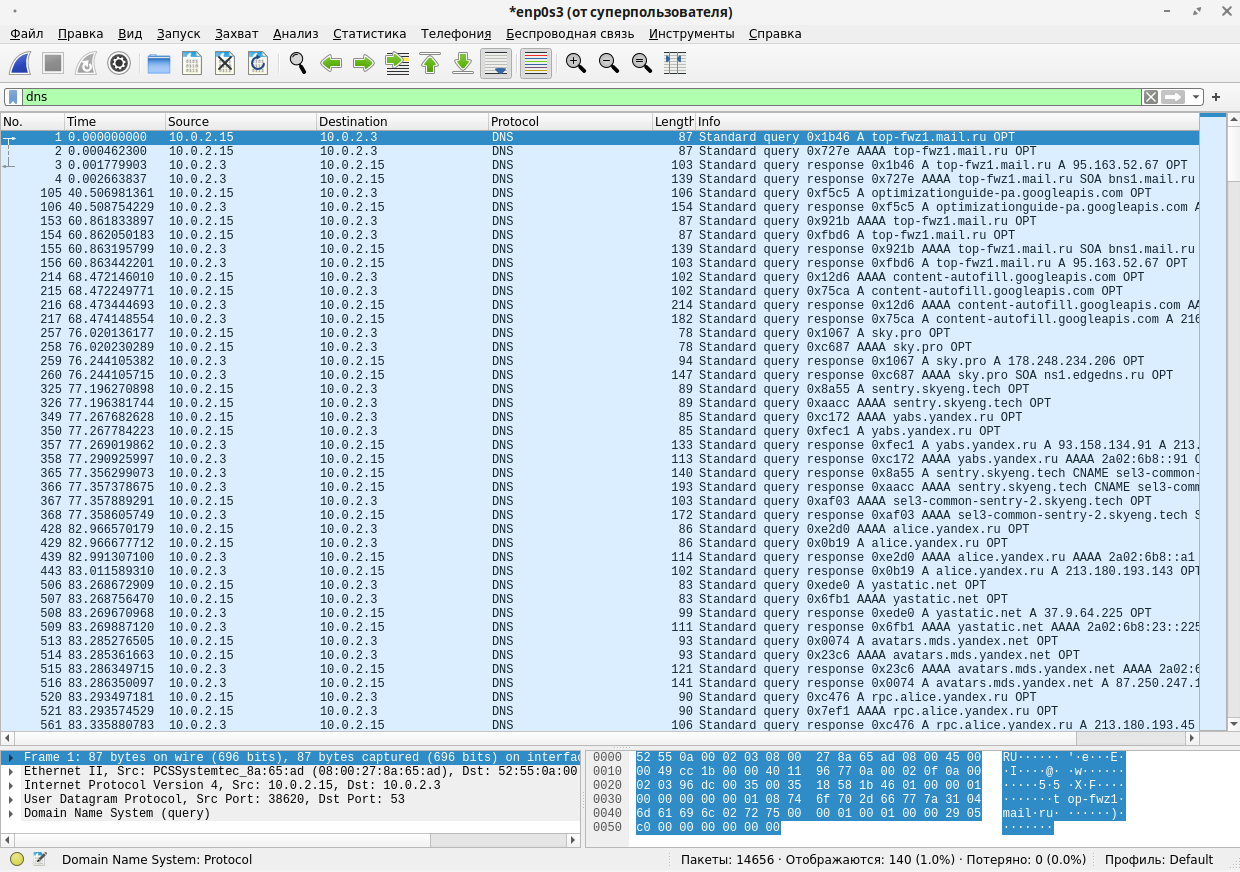
Task: Click the Профиль: Default status label
Action: coord(1158,859)
